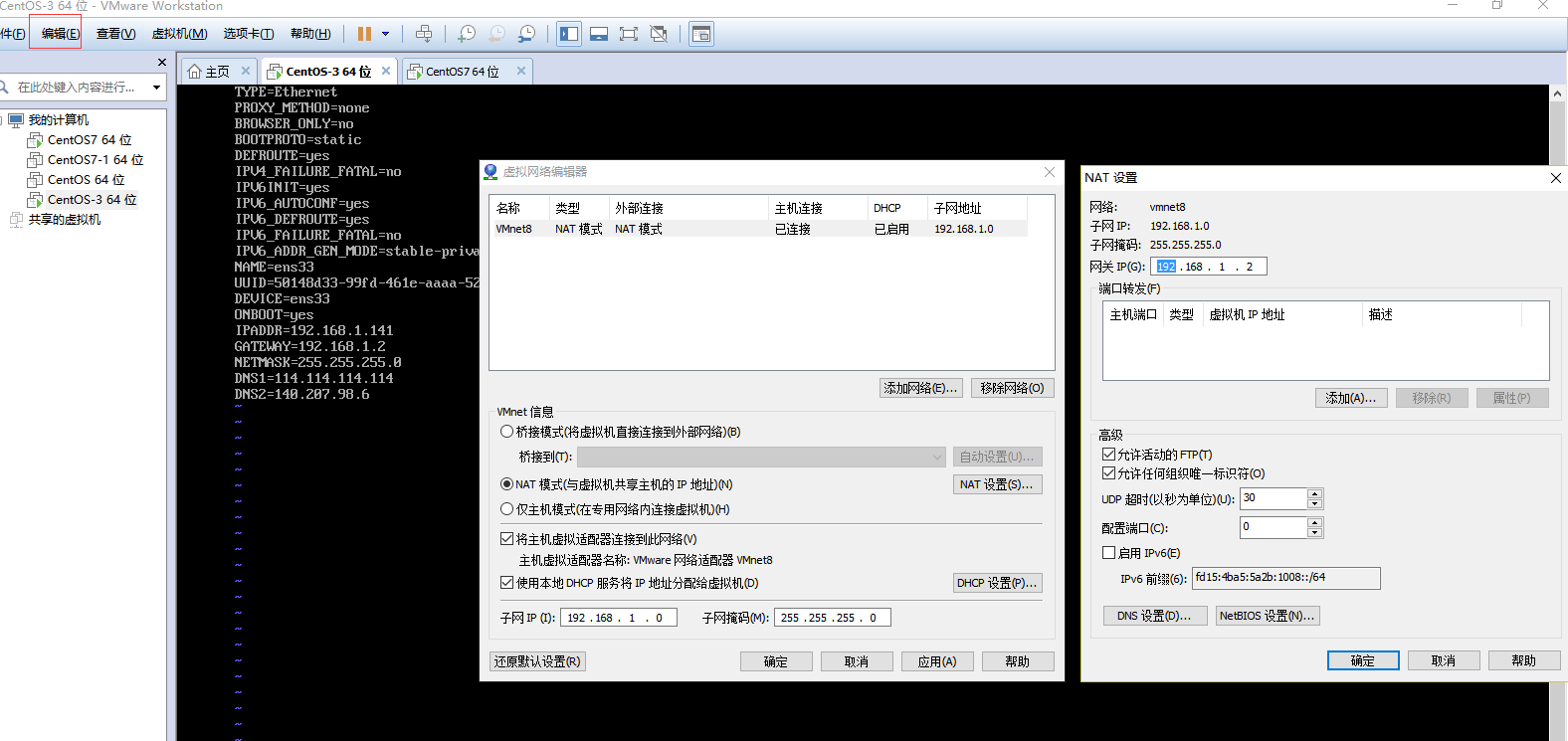
Task: Decrease UDP timeout with down stepper arrow
Action: coord(1314,504)
